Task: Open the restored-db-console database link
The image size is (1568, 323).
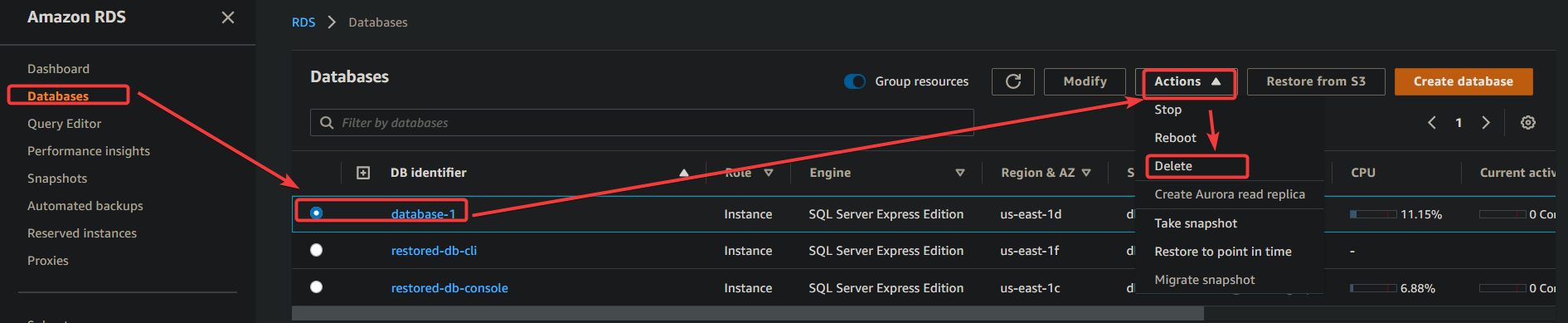Action: click(449, 288)
